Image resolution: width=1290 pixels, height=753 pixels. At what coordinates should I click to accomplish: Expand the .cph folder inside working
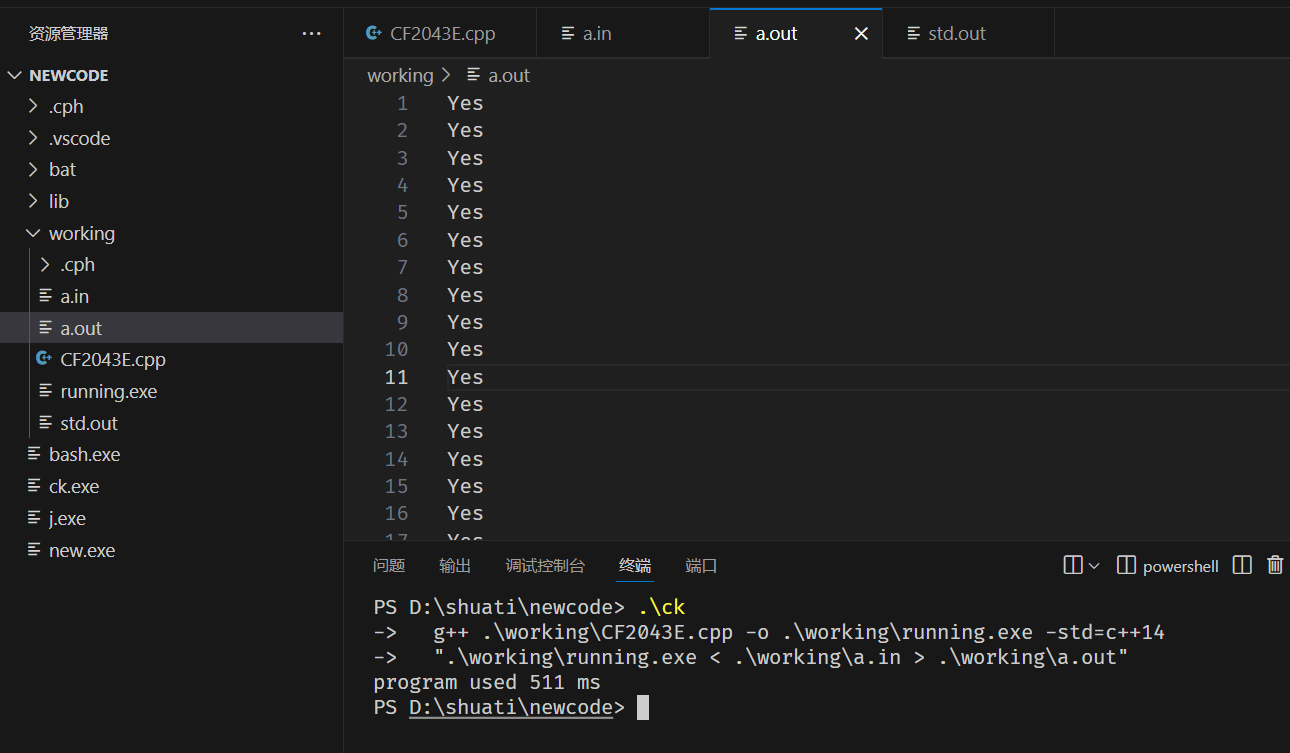[x=45, y=265]
